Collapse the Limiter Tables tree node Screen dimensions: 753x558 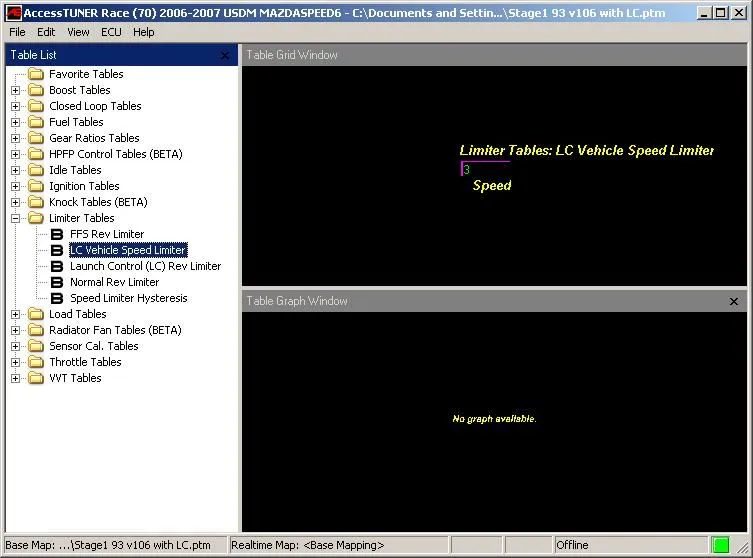click(x=16, y=218)
